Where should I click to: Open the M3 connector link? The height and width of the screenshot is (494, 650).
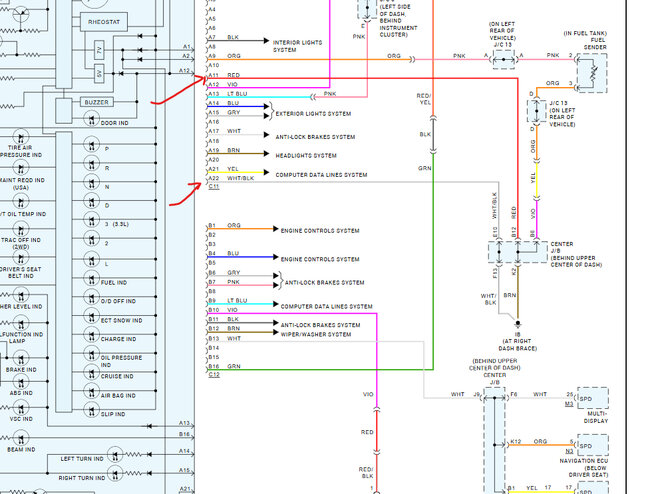569,404
